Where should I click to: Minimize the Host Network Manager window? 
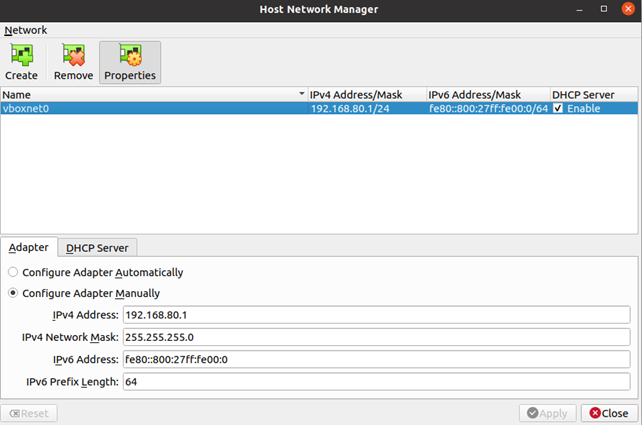pos(579,9)
